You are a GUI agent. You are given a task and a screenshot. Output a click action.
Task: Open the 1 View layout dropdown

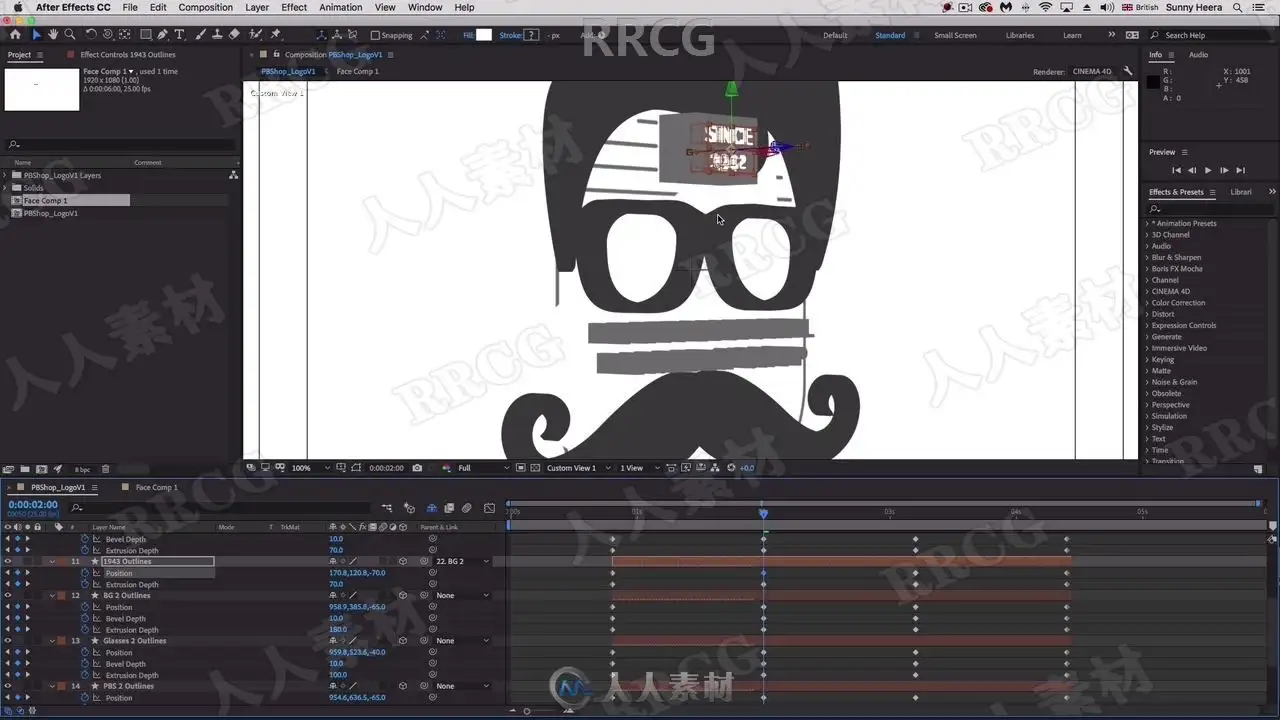[638, 468]
